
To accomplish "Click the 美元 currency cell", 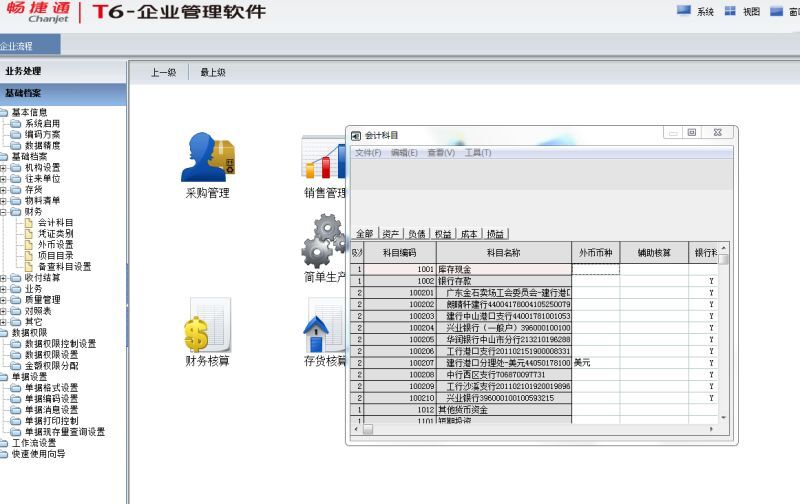I will [595, 363].
